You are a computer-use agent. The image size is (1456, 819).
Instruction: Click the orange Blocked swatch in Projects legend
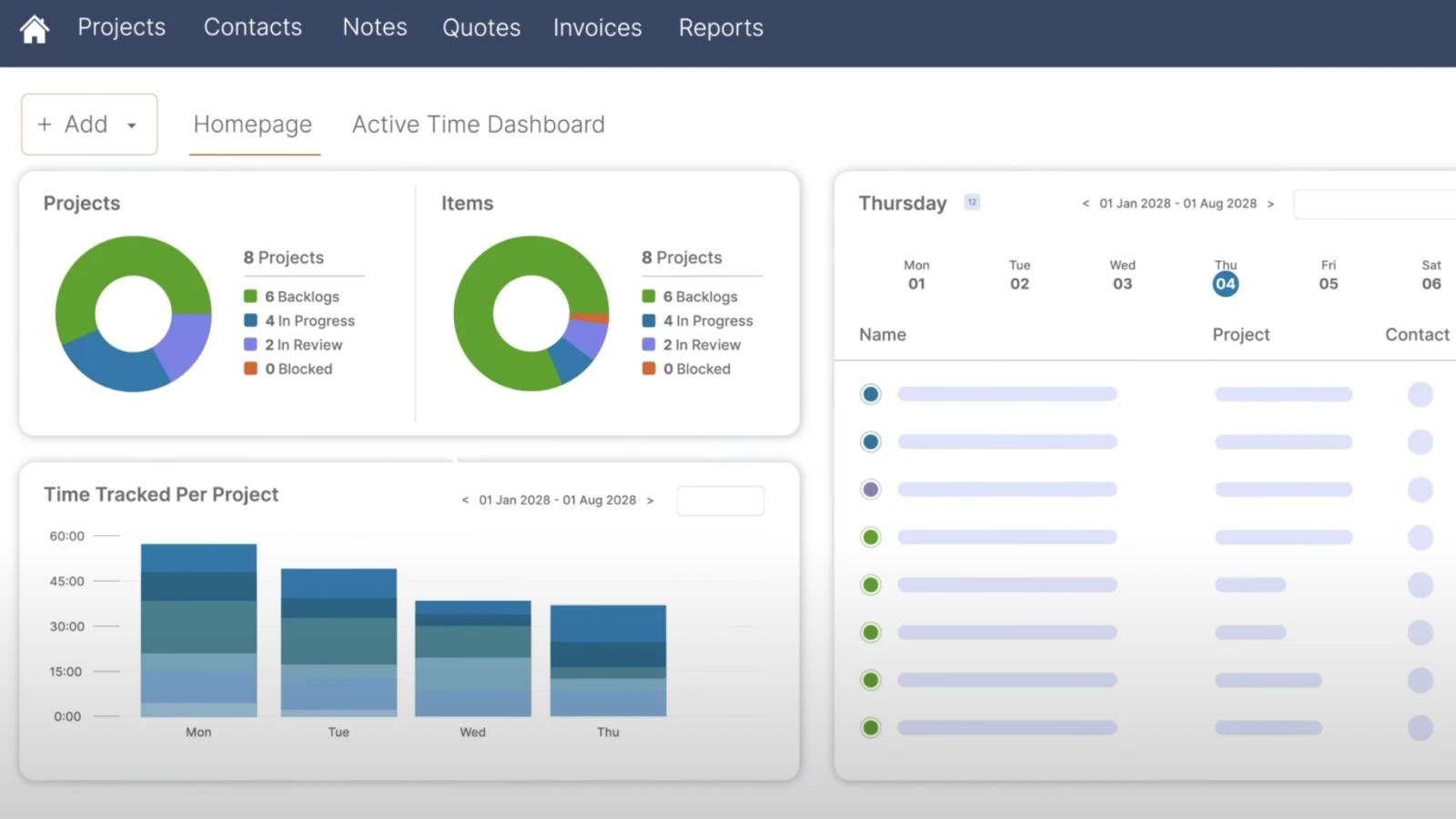pyautogui.click(x=250, y=369)
